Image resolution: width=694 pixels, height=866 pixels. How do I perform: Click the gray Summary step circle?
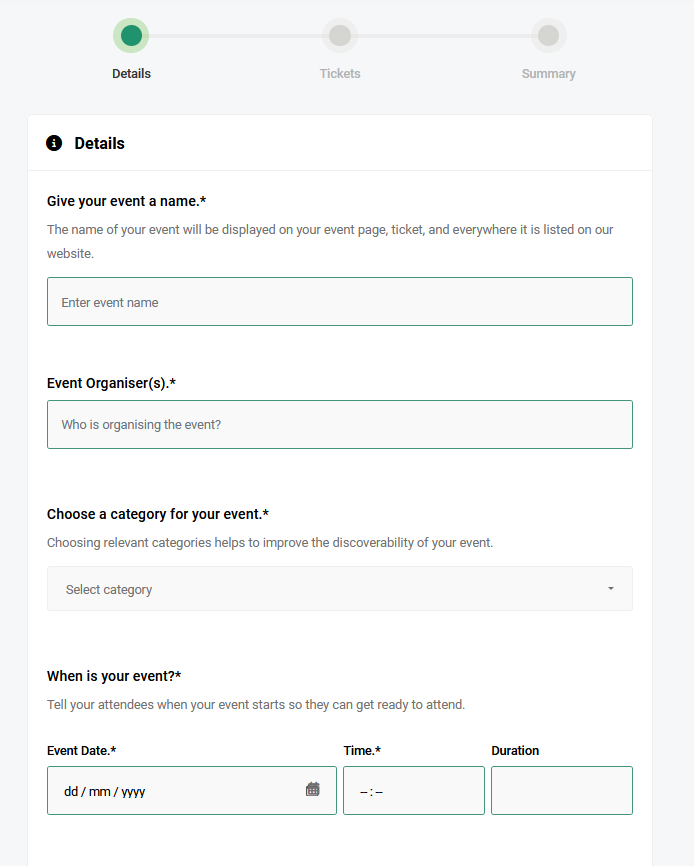(x=548, y=34)
